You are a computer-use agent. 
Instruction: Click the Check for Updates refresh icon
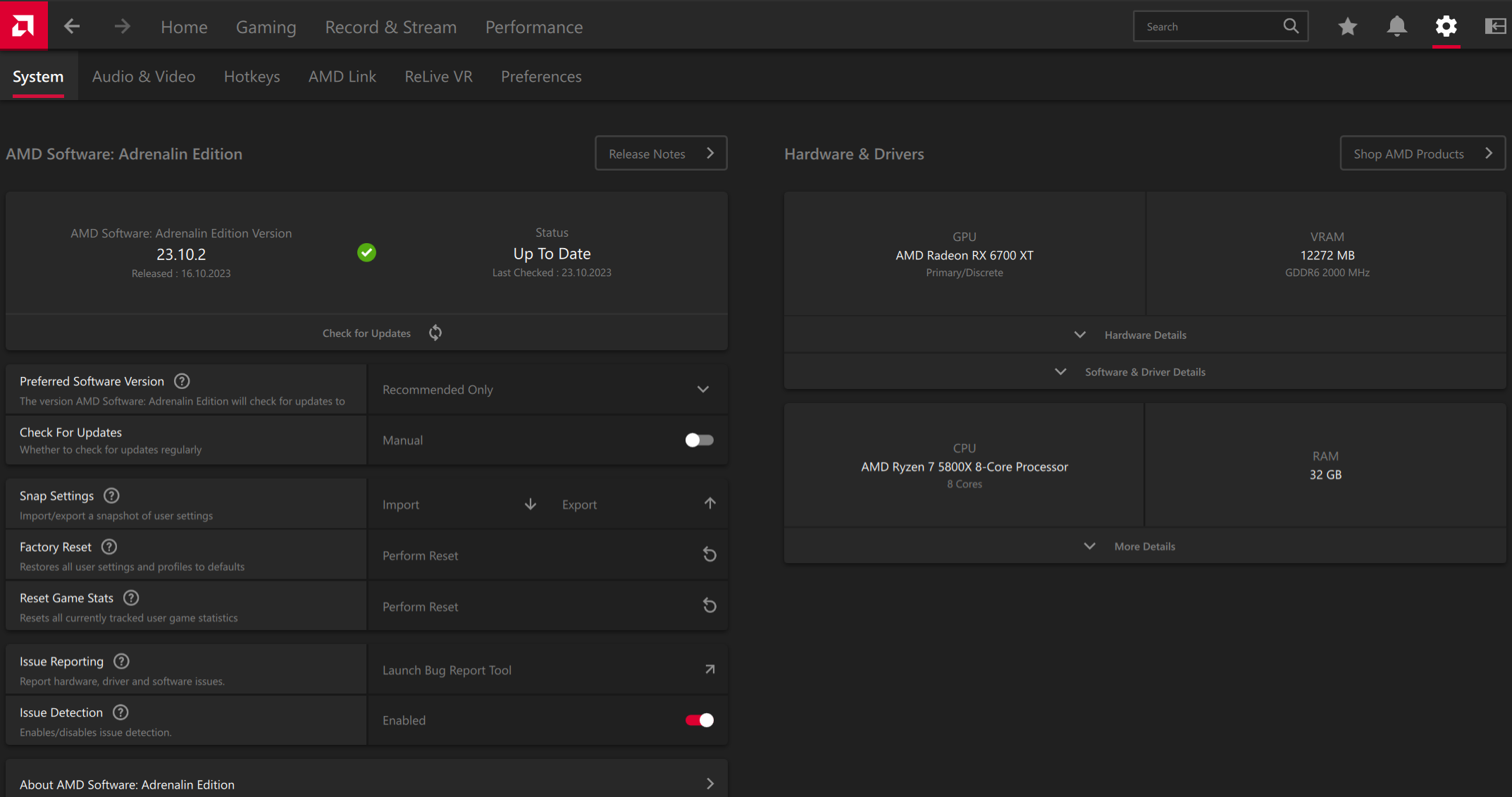(x=435, y=333)
